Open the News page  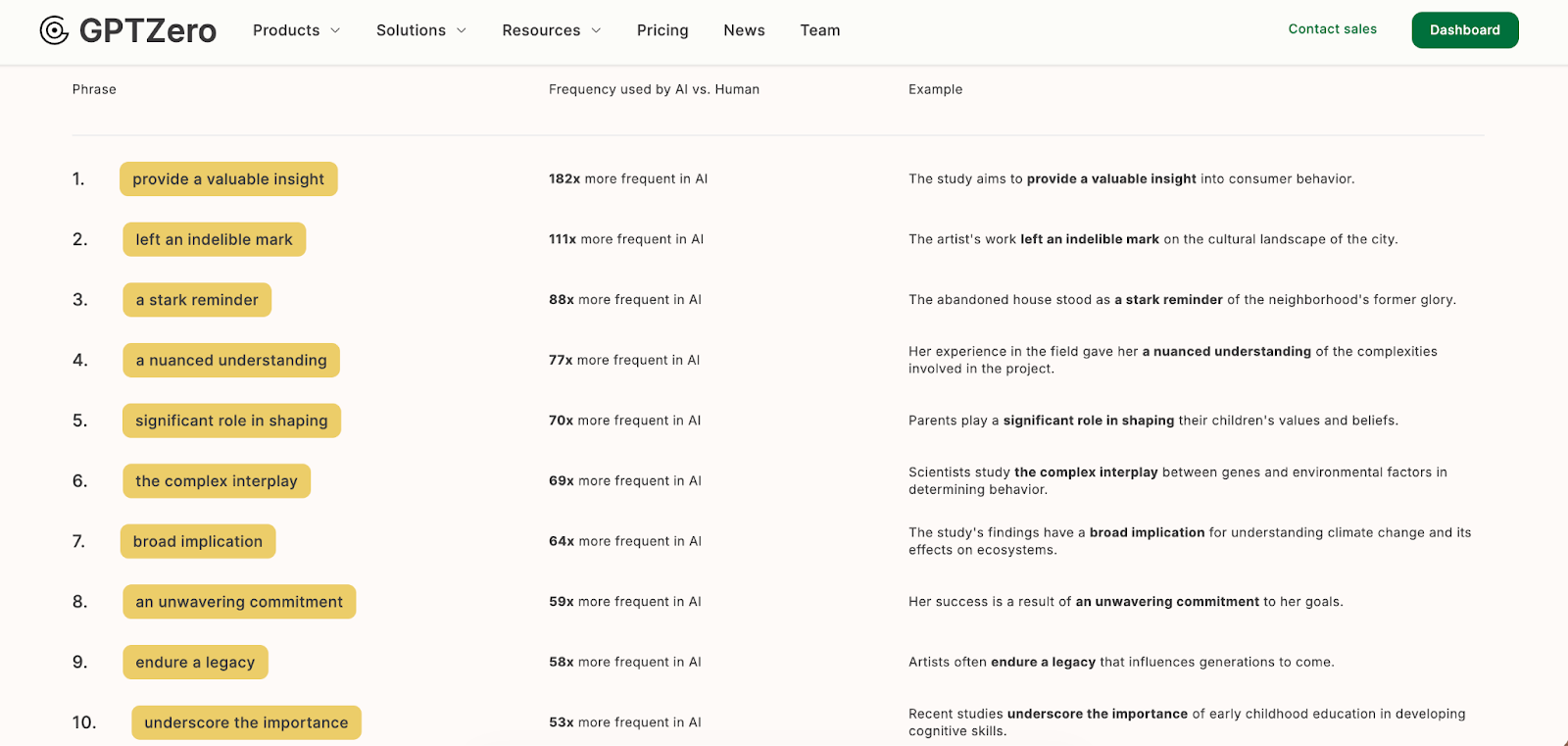(x=744, y=30)
